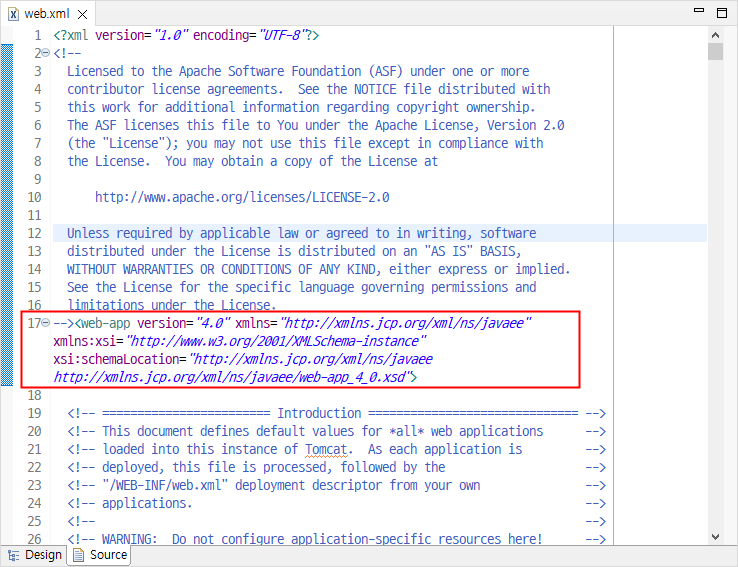Click the xsi:schemaLocation attribute name
This screenshot has width=738, height=567.
pyautogui.click(x=116, y=359)
